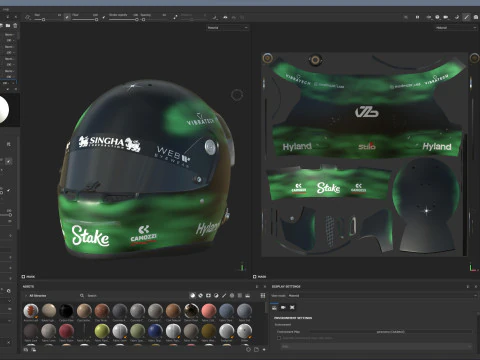This screenshot has height=360, width=480.
Task: Select the painting mode brush icon
Action: pyautogui.click(x=466, y=17)
